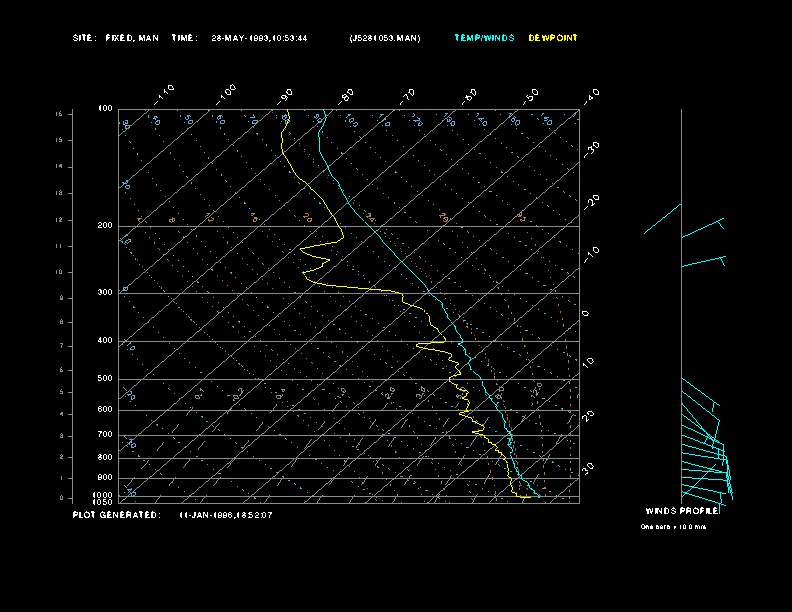Click the cyan TEMP/WINDS legend label
The height and width of the screenshot is (612, 792).
(484, 38)
